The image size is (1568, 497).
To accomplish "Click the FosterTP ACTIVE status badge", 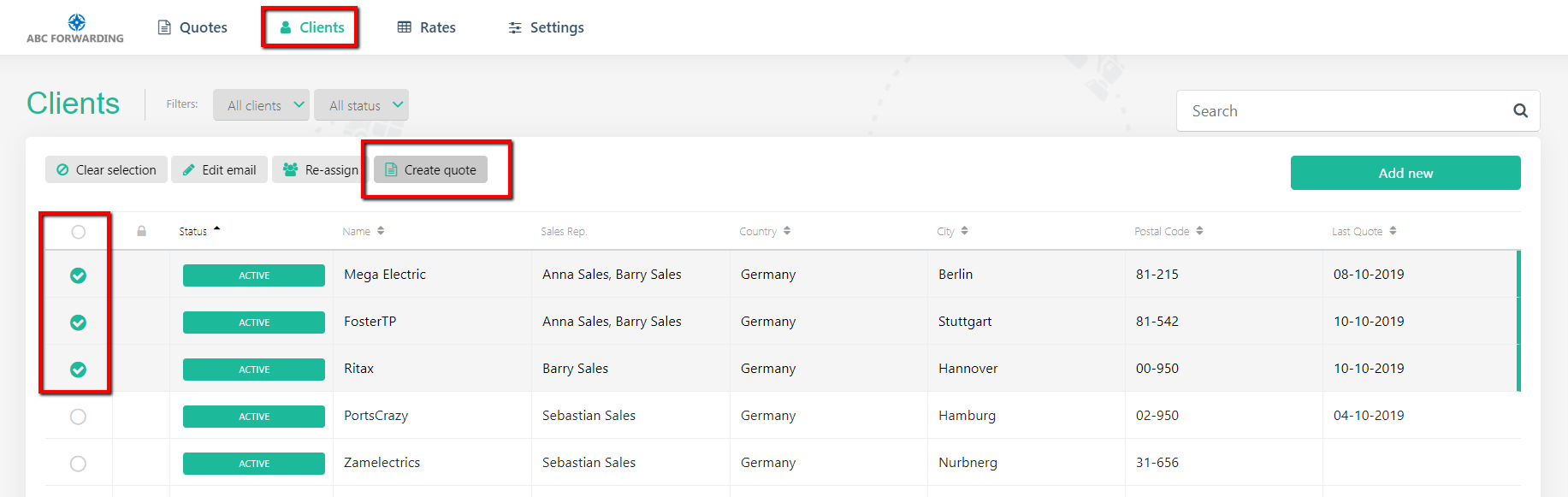I will [x=254, y=322].
